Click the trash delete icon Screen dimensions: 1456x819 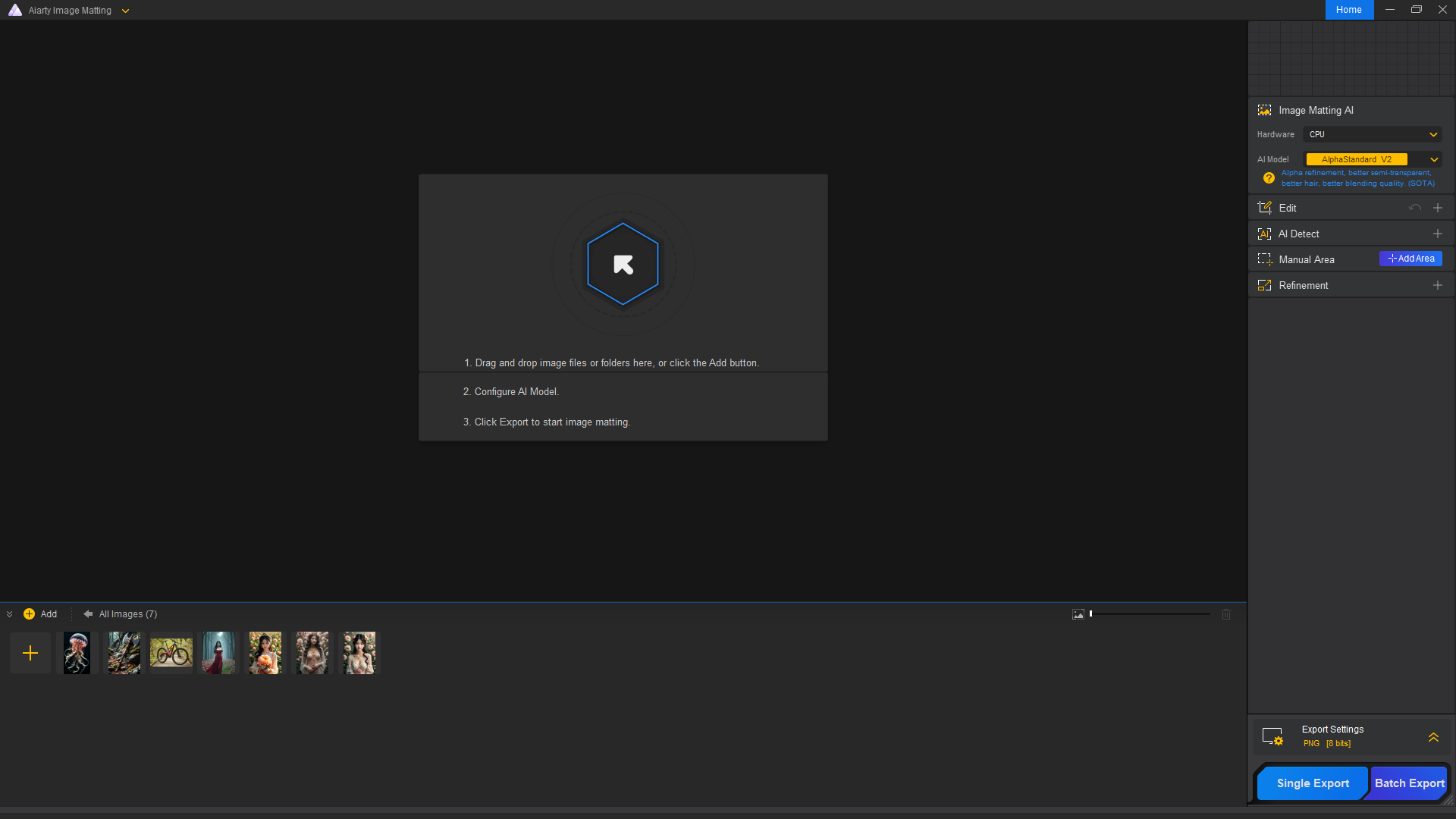tap(1226, 614)
